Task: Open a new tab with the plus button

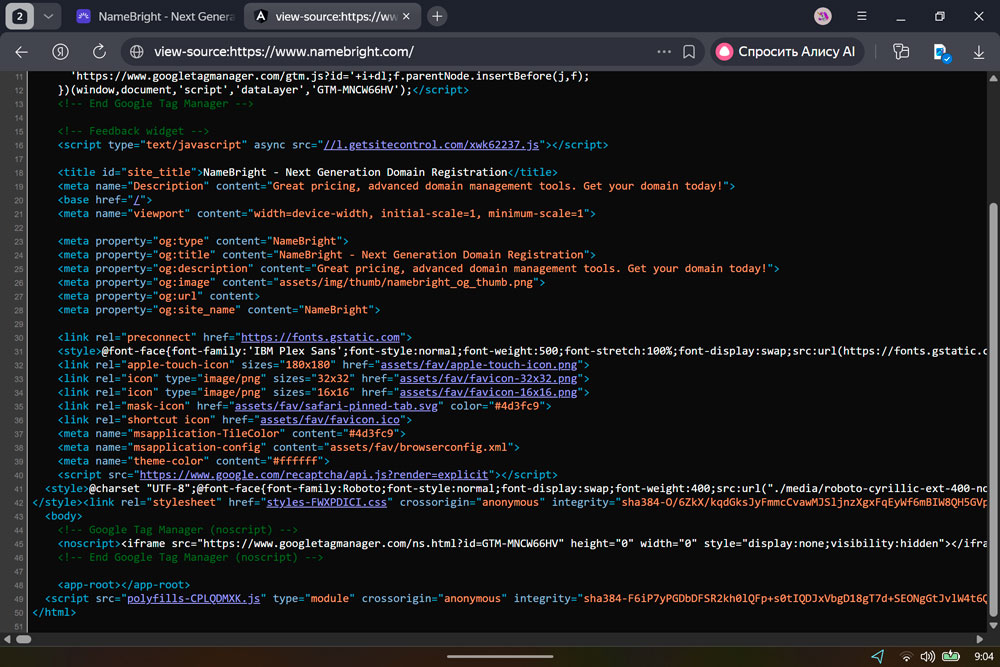Action: coord(437,17)
